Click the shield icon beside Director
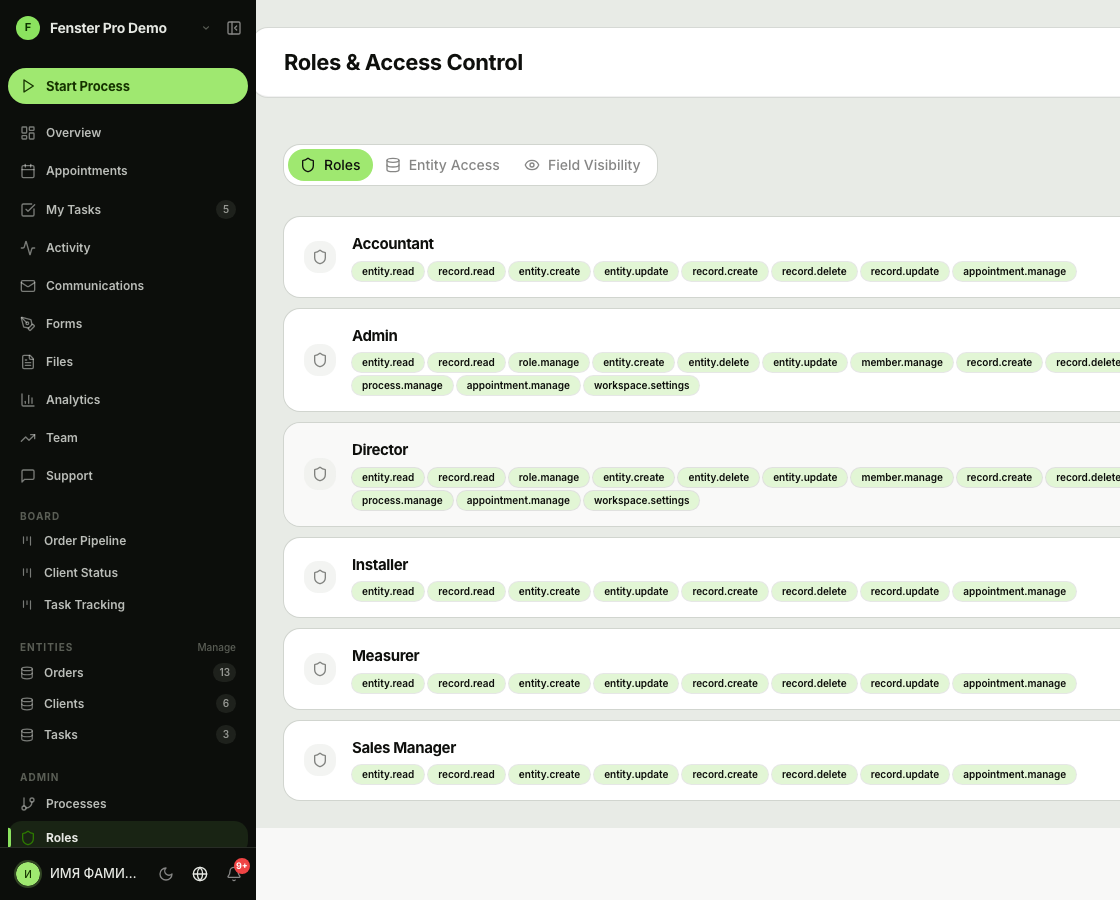 coord(320,474)
